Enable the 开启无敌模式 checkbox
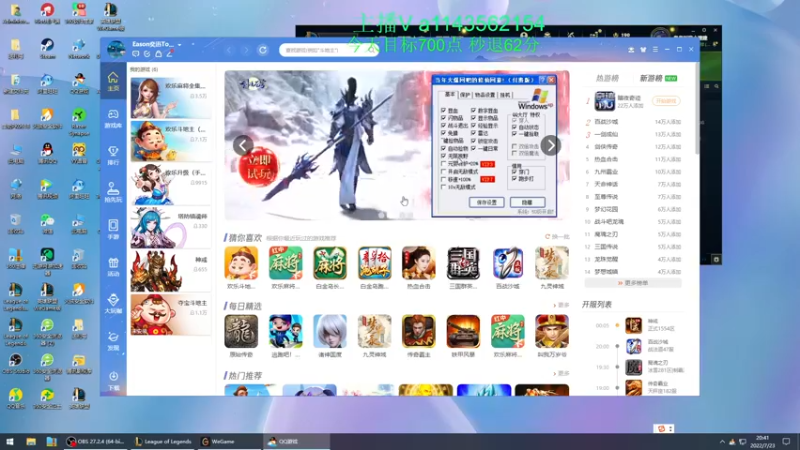Viewport: 800px width, 450px height. click(x=443, y=171)
